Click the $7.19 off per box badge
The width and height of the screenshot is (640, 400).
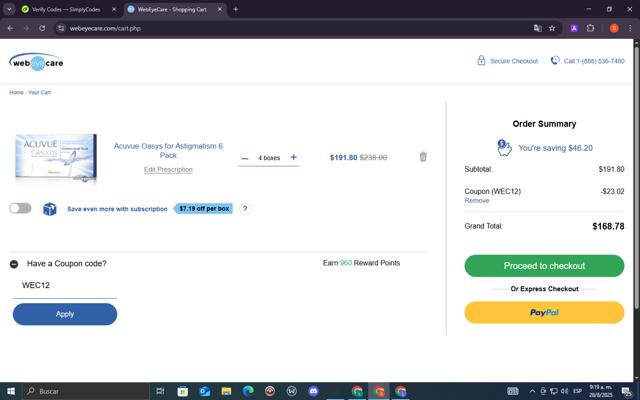pyautogui.click(x=203, y=209)
